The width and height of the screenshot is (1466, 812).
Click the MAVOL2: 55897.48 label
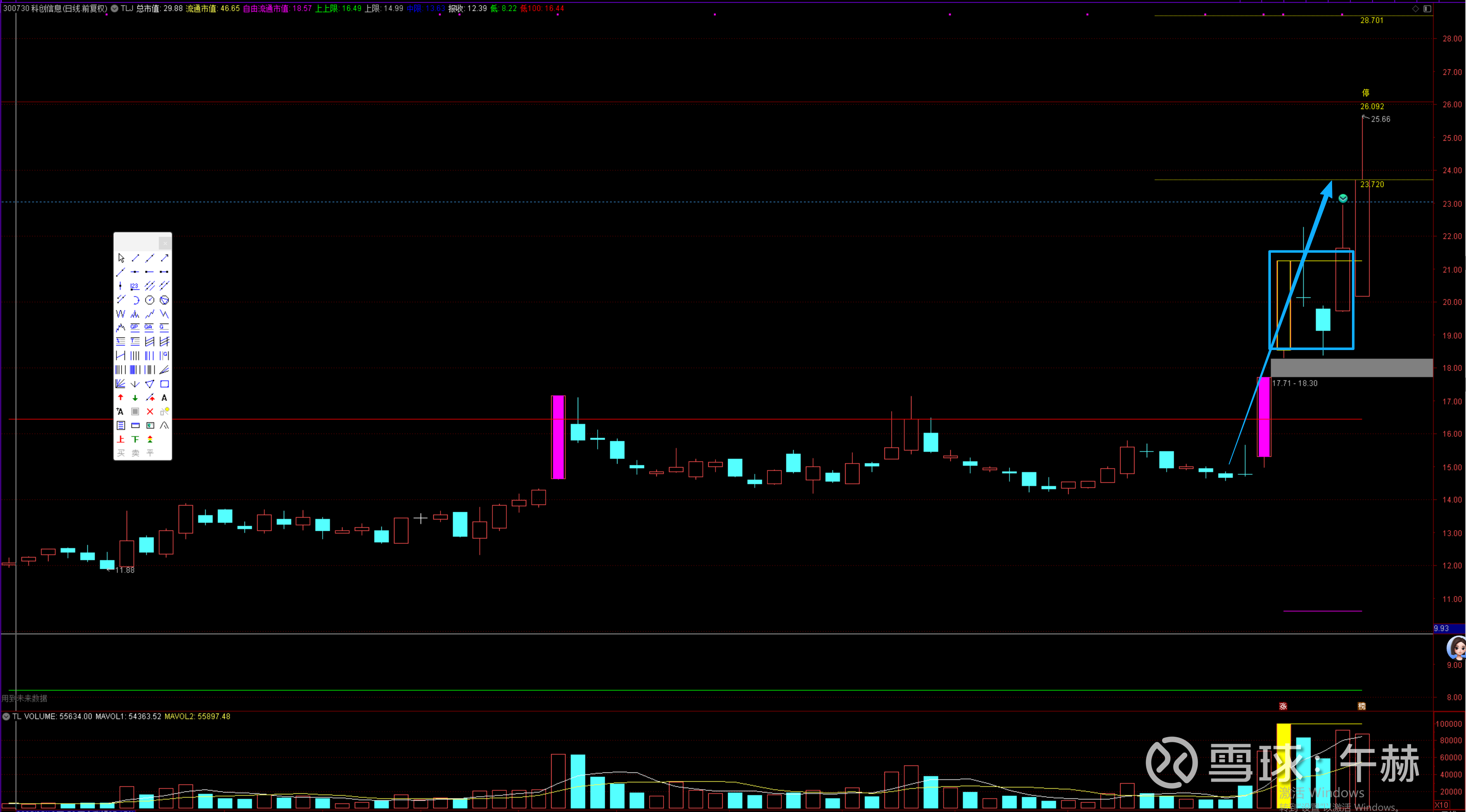coord(198,717)
